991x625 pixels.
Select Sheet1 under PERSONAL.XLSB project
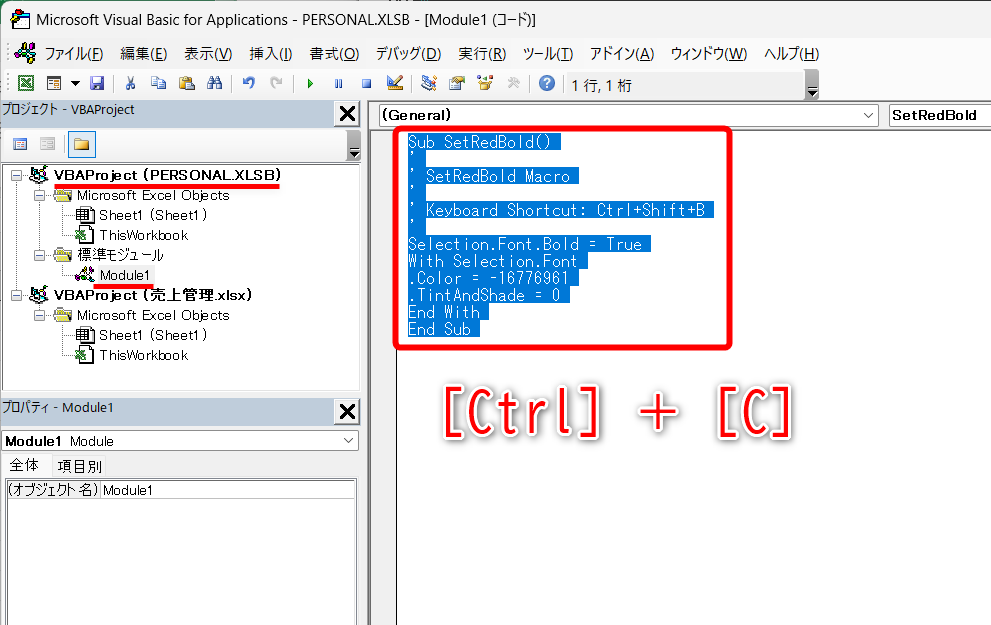point(153,215)
